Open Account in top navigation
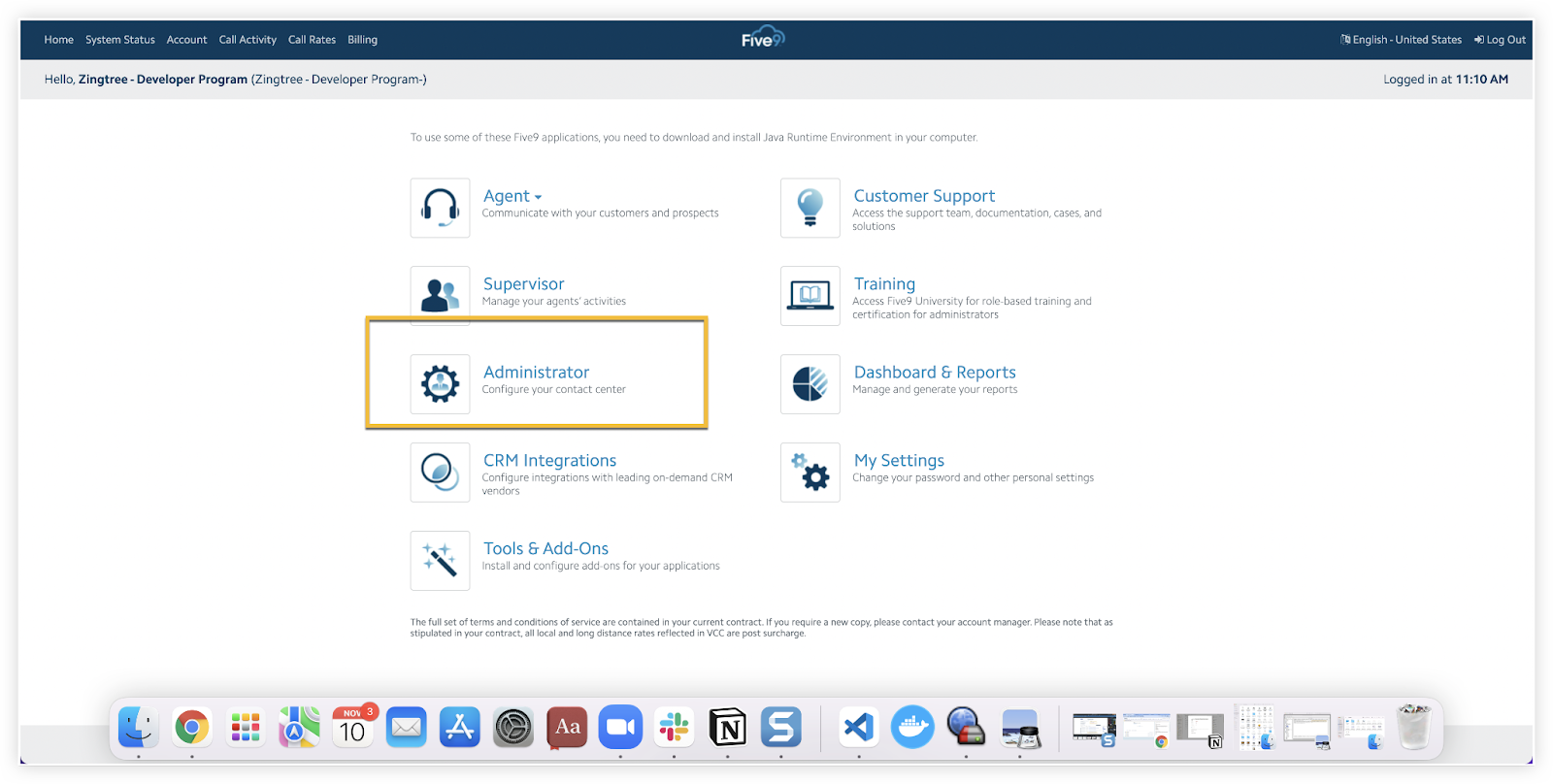This screenshot has height=784, width=1553. (186, 40)
